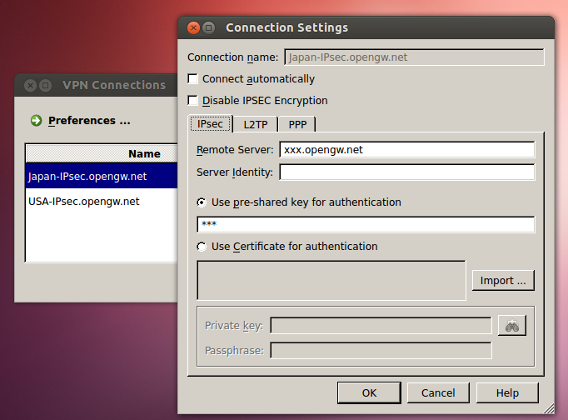The height and width of the screenshot is (420, 568).
Task: Switch to the L2TP tab
Action: pyautogui.click(x=255, y=125)
